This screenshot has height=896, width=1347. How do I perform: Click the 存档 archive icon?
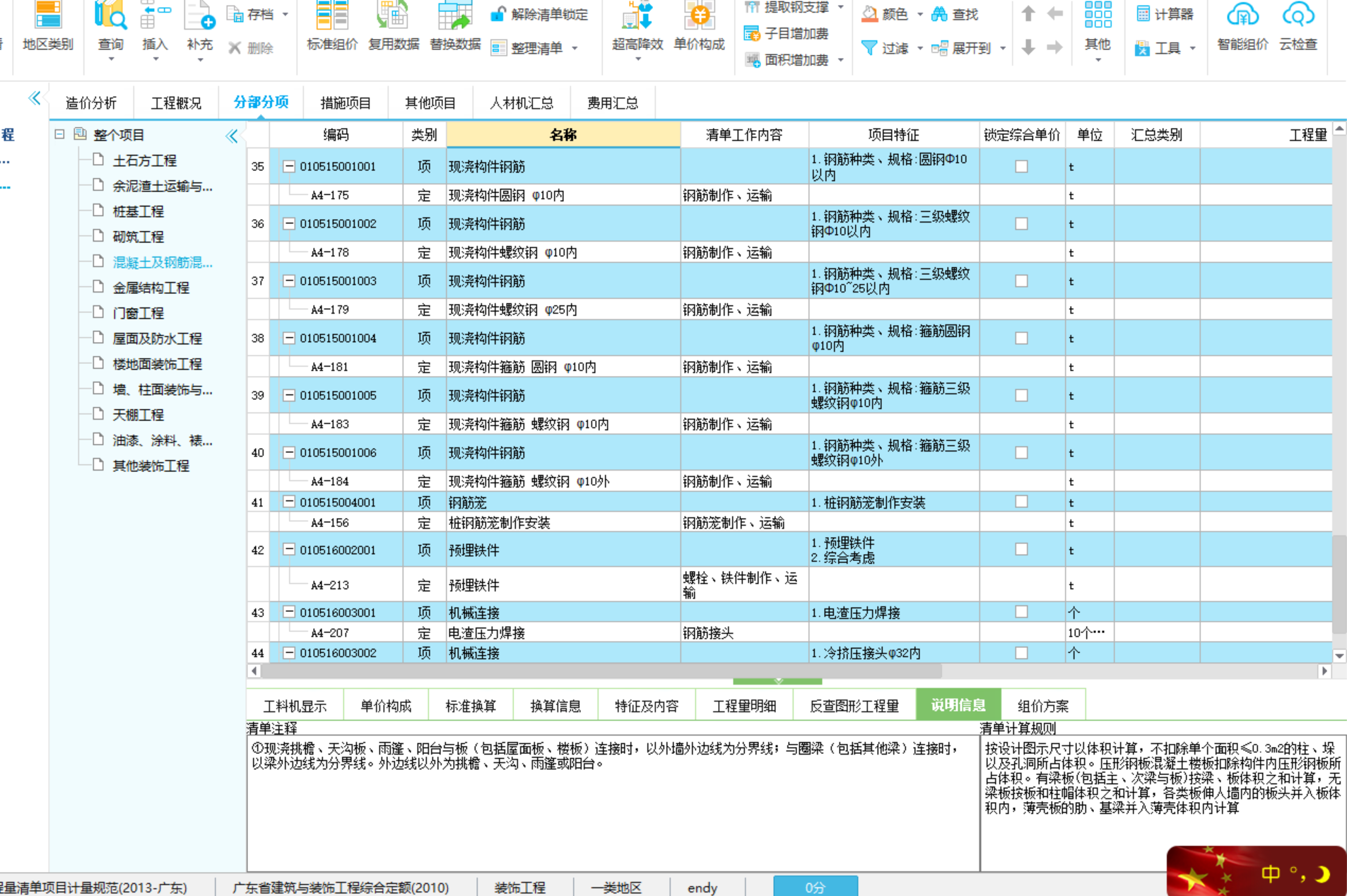[x=235, y=13]
